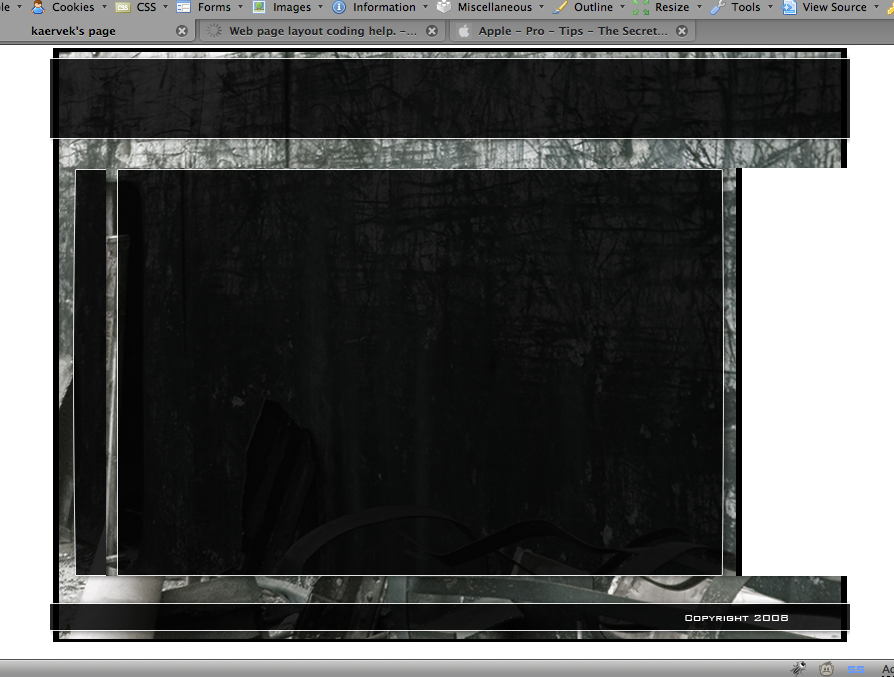
Task: Open the Forms dropdown arrow
Action: click(x=240, y=7)
